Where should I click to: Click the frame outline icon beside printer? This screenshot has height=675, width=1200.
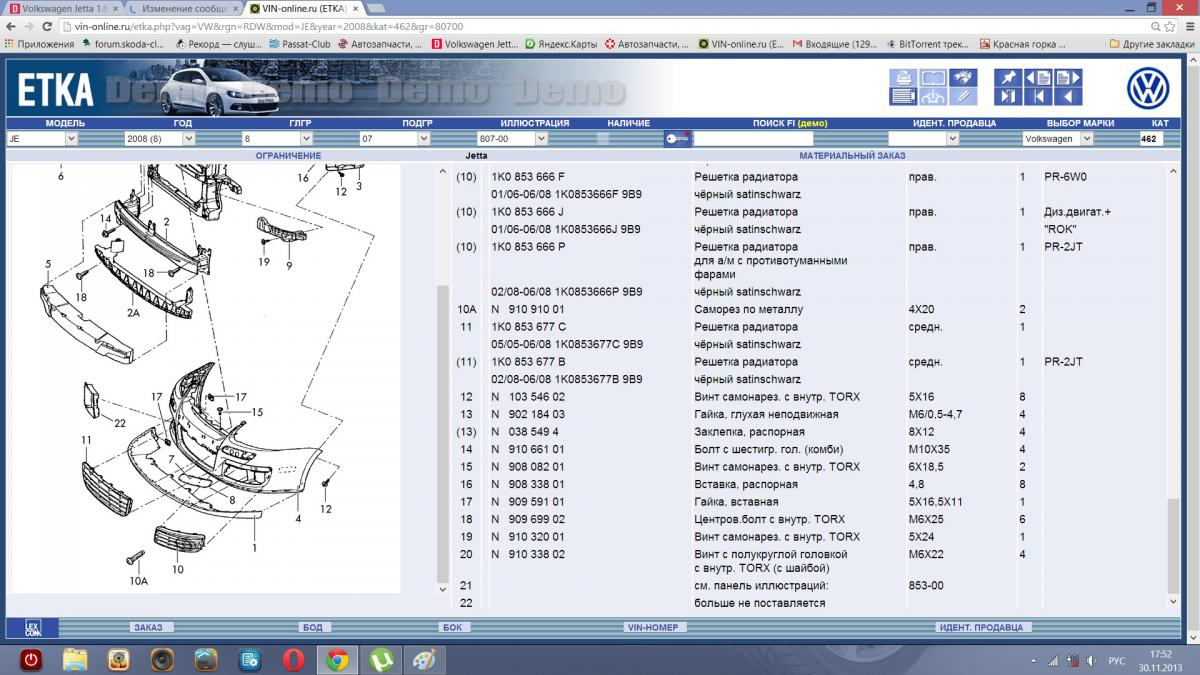pos(932,78)
